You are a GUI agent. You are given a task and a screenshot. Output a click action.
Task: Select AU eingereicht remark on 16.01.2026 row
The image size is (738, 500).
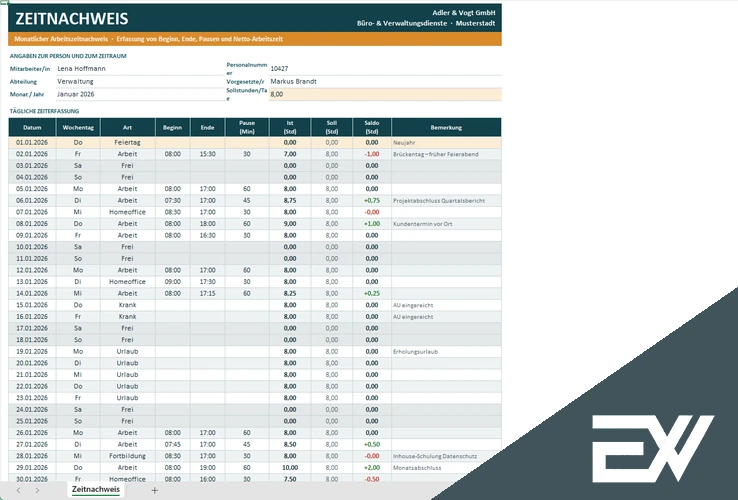tap(446, 316)
